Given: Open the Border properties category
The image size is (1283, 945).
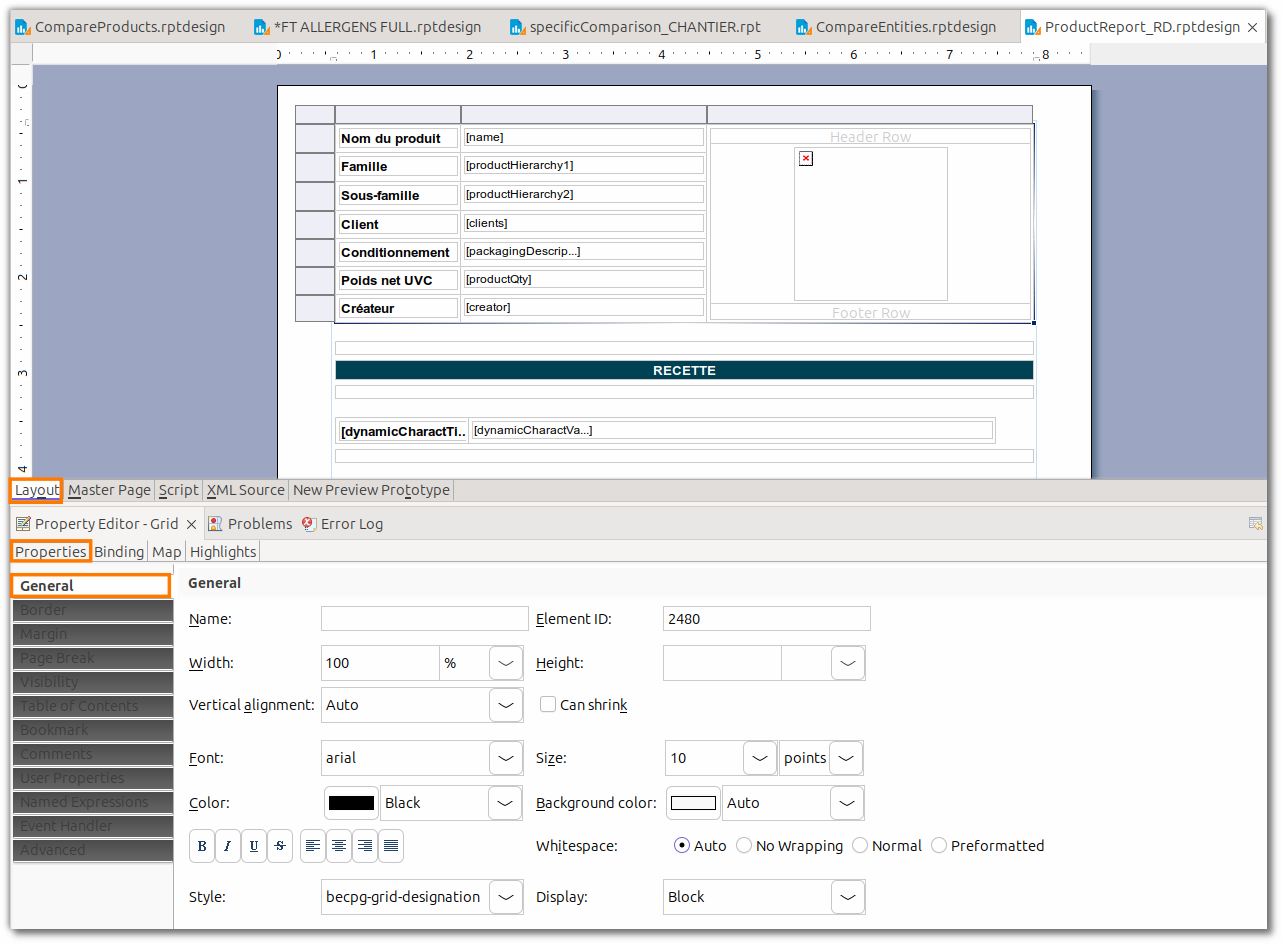Looking at the screenshot, I should pyautogui.click(x=92, y=610).
